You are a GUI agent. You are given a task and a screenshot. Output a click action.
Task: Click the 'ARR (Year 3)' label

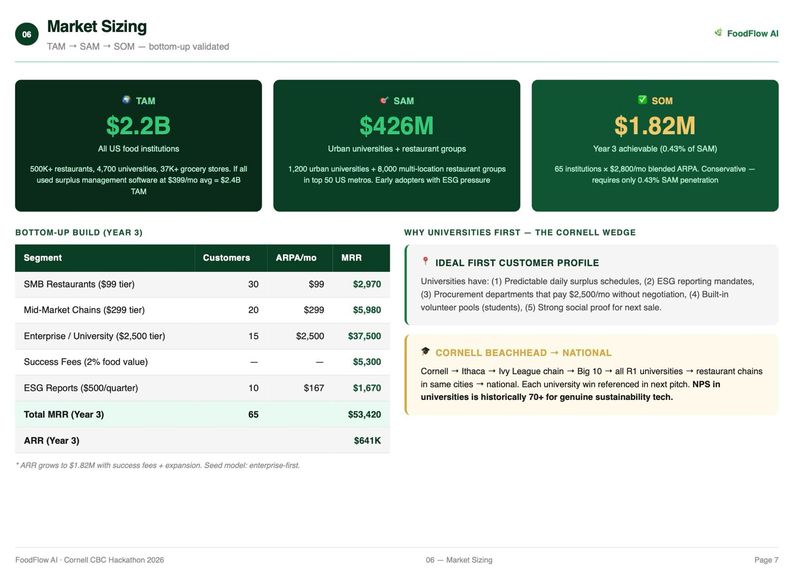(51, 441)
